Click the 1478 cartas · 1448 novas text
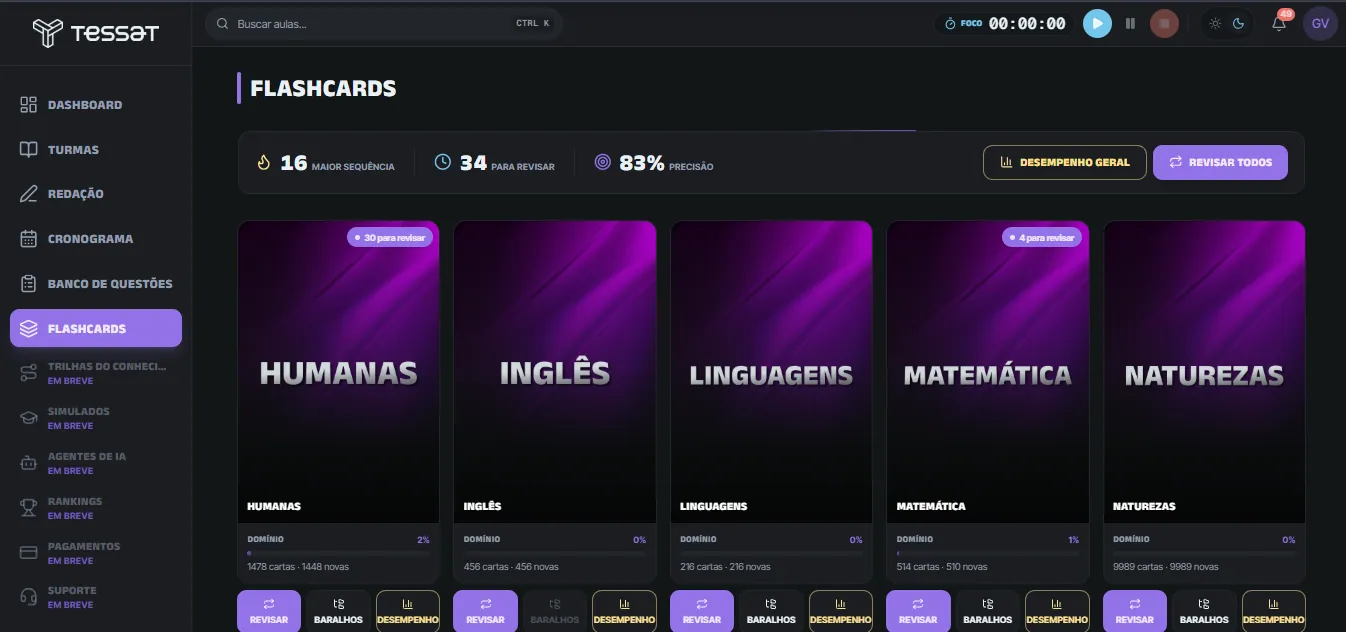The width and height of the screenshot is (1346, 632). (x=298, y=567)
